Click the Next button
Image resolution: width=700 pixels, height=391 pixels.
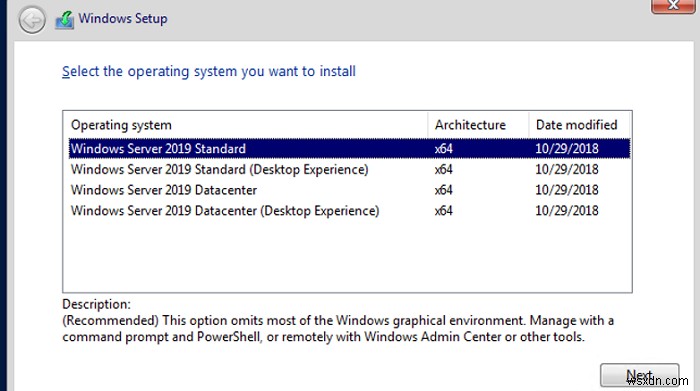[x=640, y=375]
